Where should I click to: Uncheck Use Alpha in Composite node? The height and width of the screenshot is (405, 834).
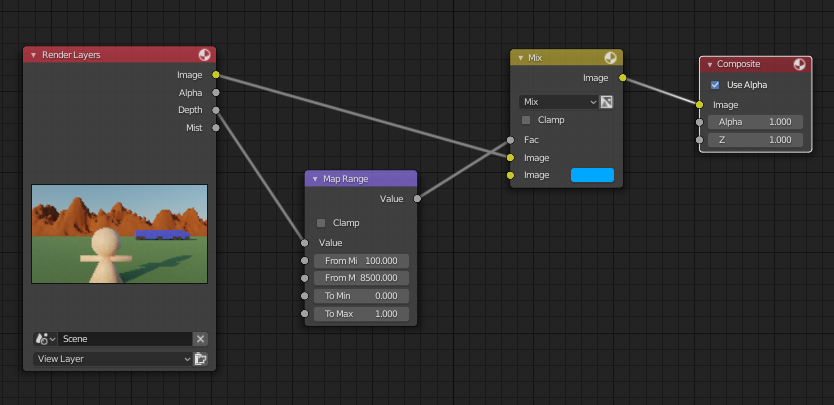715,85
